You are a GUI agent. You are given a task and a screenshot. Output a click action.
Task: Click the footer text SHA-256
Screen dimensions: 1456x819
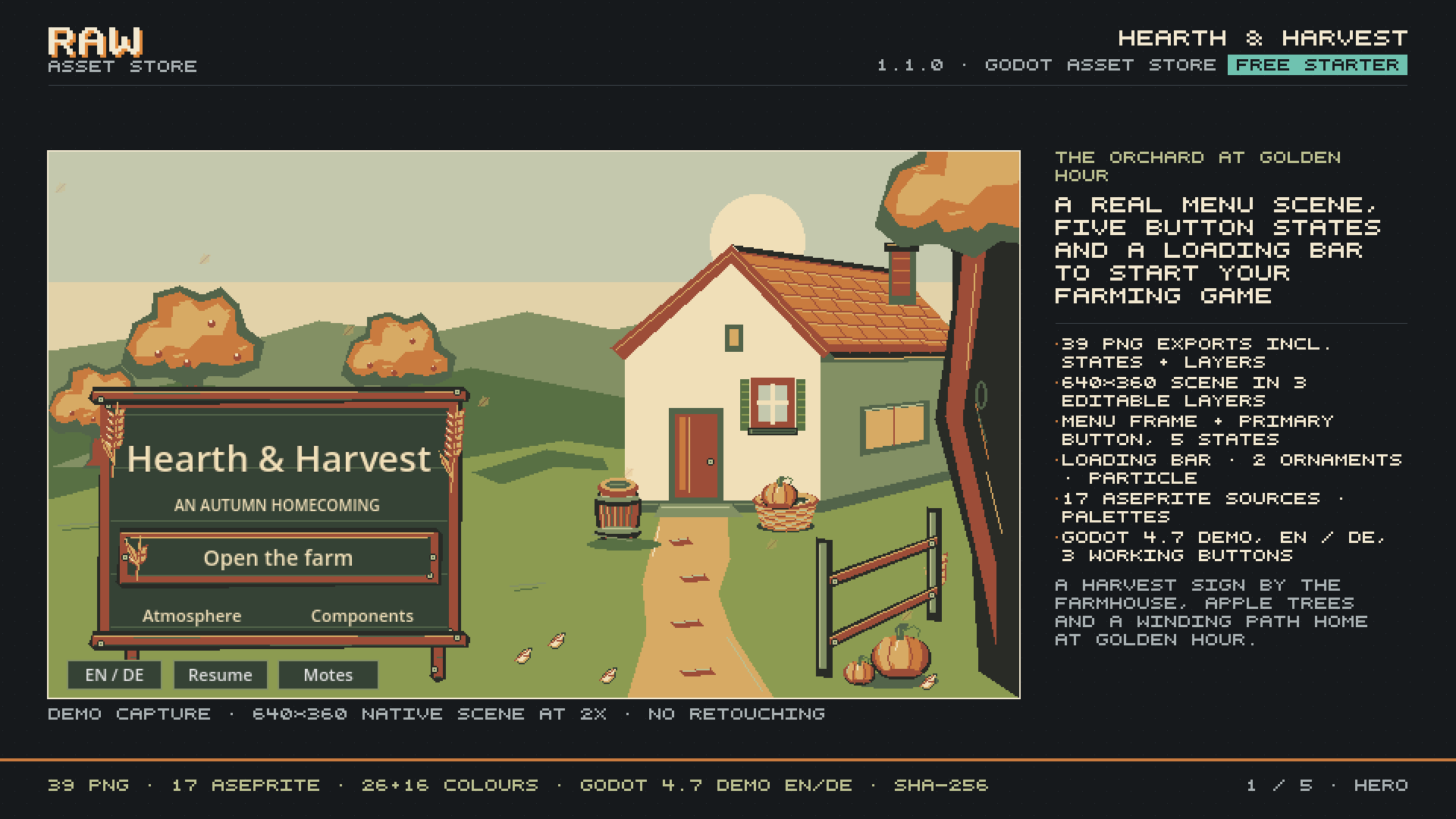941,786
